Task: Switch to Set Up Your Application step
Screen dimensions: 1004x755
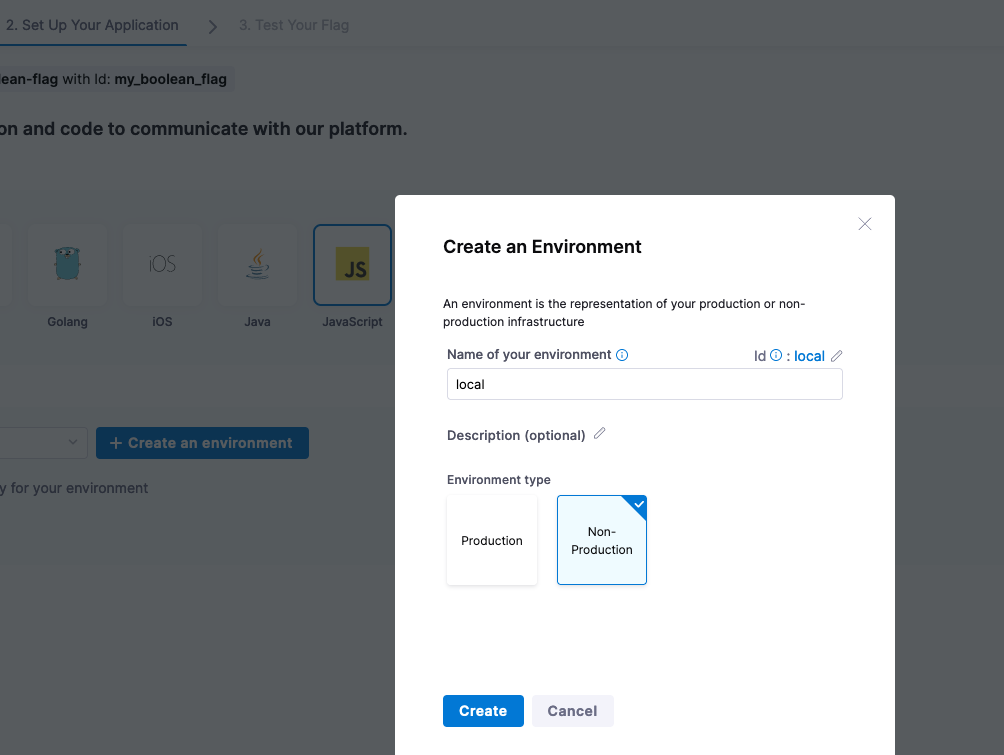Action: coord(92,25)
